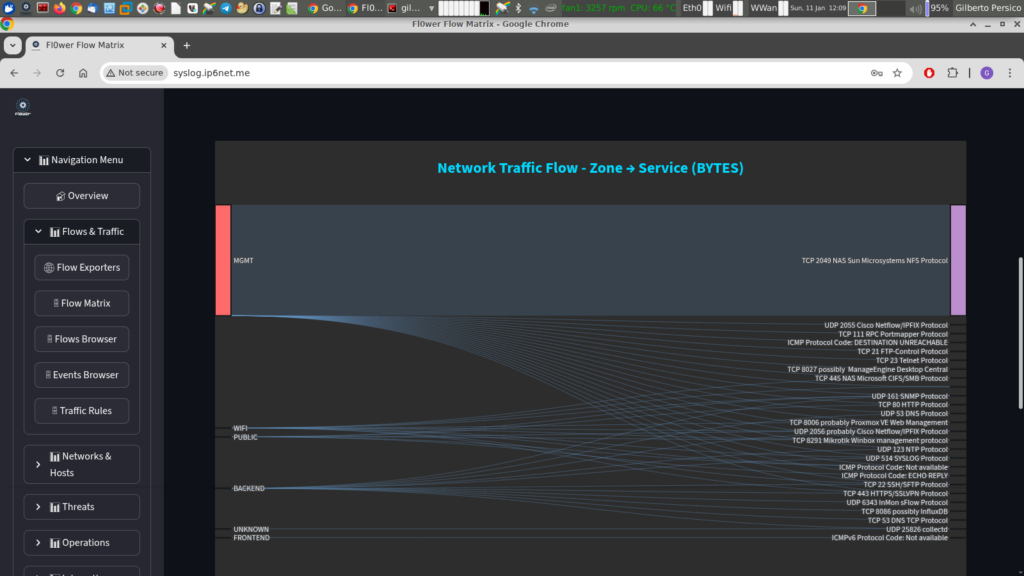Open a new browser tab
The image size is (1024, 576).
(186, 45)
